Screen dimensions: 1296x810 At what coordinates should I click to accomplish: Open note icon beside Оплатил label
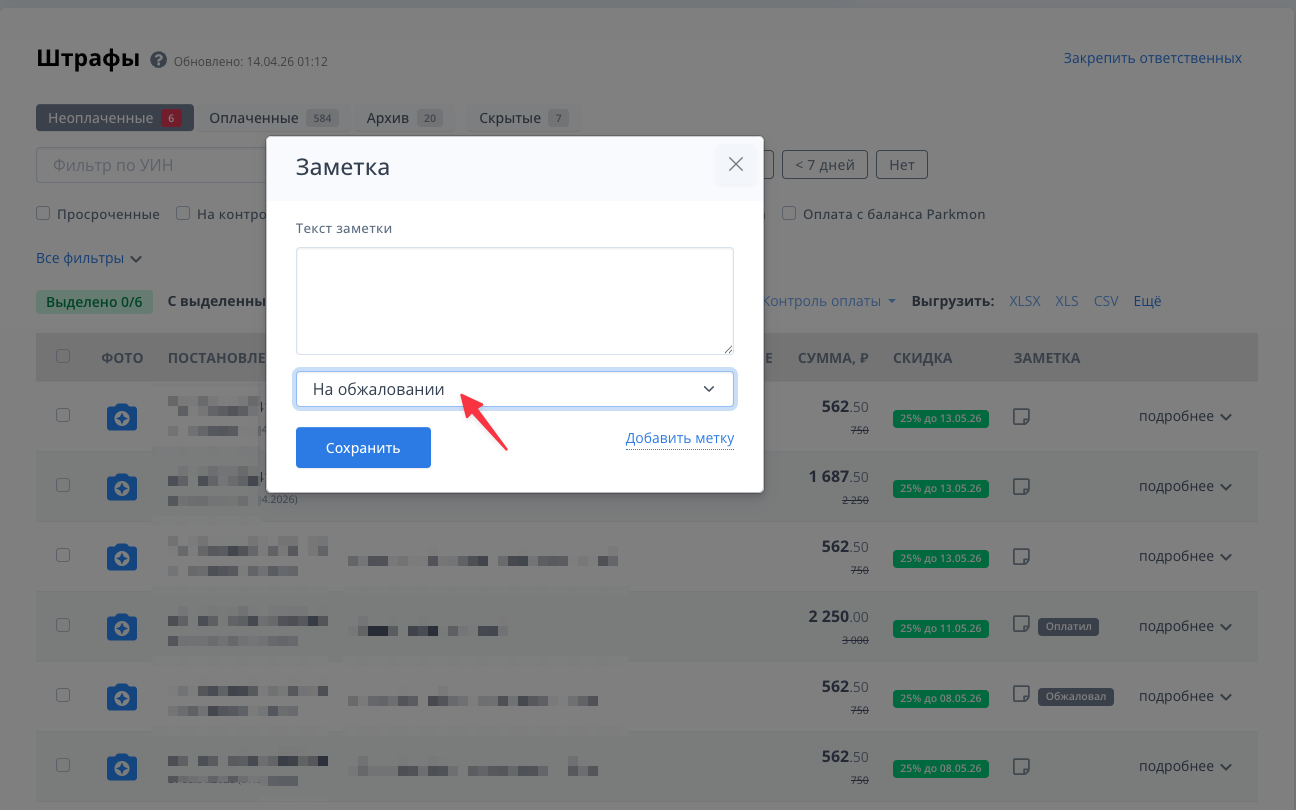point(1021,625)
